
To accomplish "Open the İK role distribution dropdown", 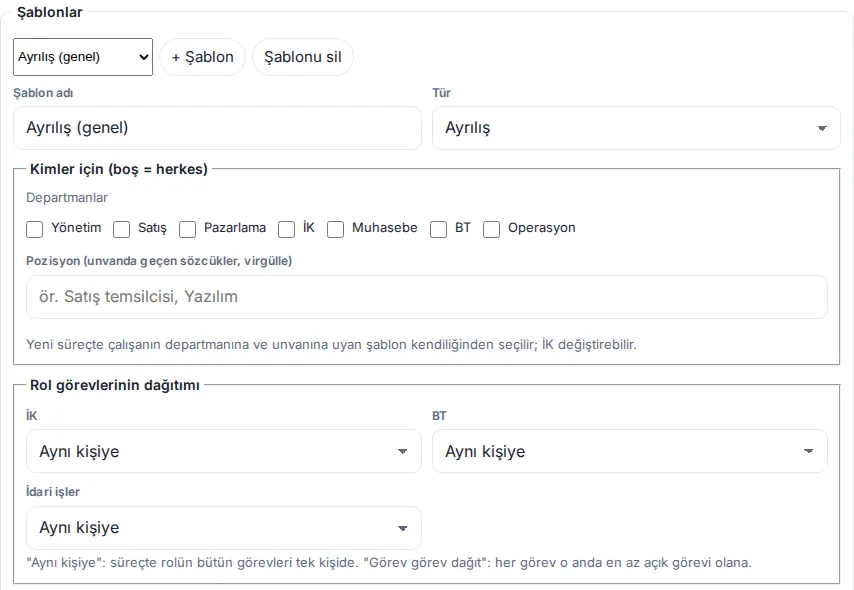I will click(x=224, y=451).
